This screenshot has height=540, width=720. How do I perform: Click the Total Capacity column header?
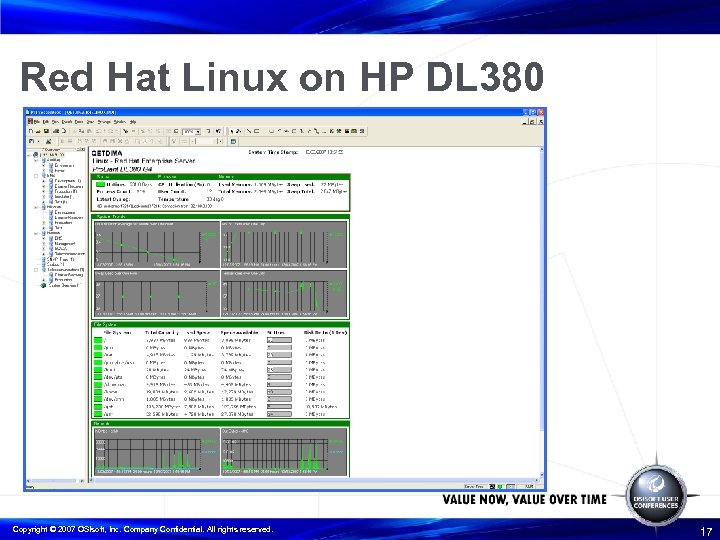(x=162, y=332)
